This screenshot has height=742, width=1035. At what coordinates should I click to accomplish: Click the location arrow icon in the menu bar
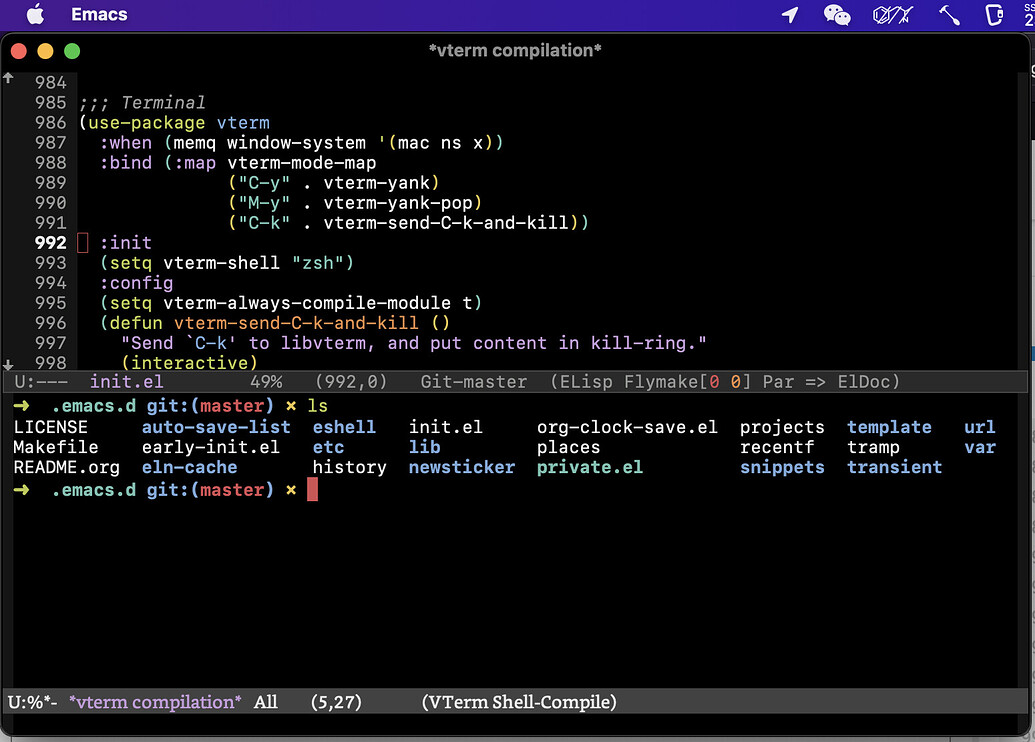click(x=789, y=15)
